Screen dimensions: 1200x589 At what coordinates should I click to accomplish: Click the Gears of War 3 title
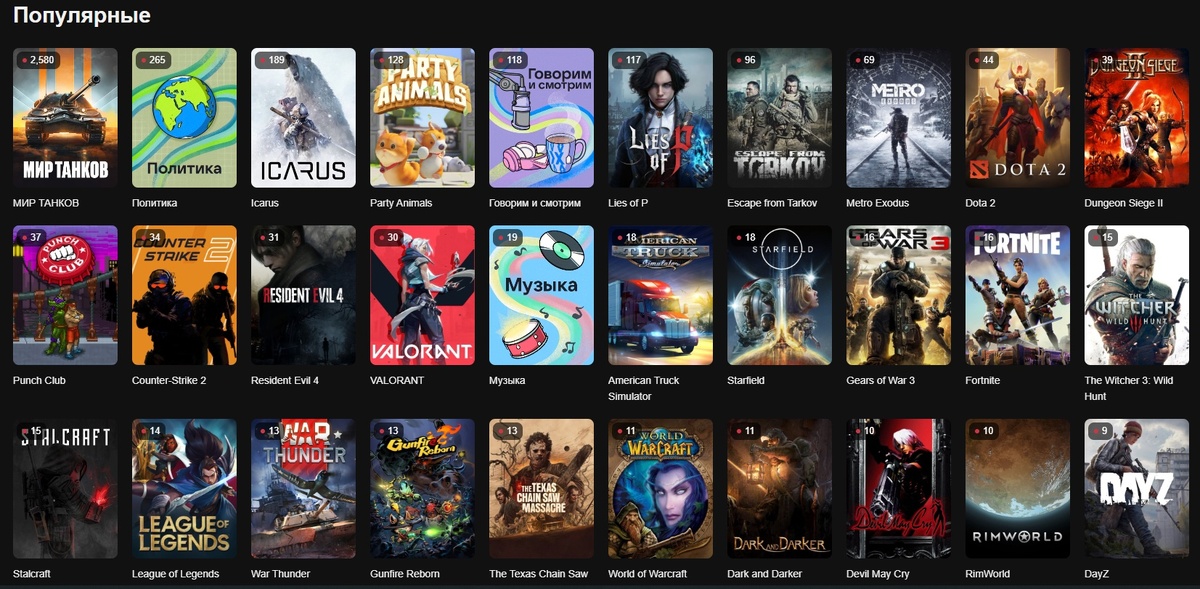tap(881, 380)
